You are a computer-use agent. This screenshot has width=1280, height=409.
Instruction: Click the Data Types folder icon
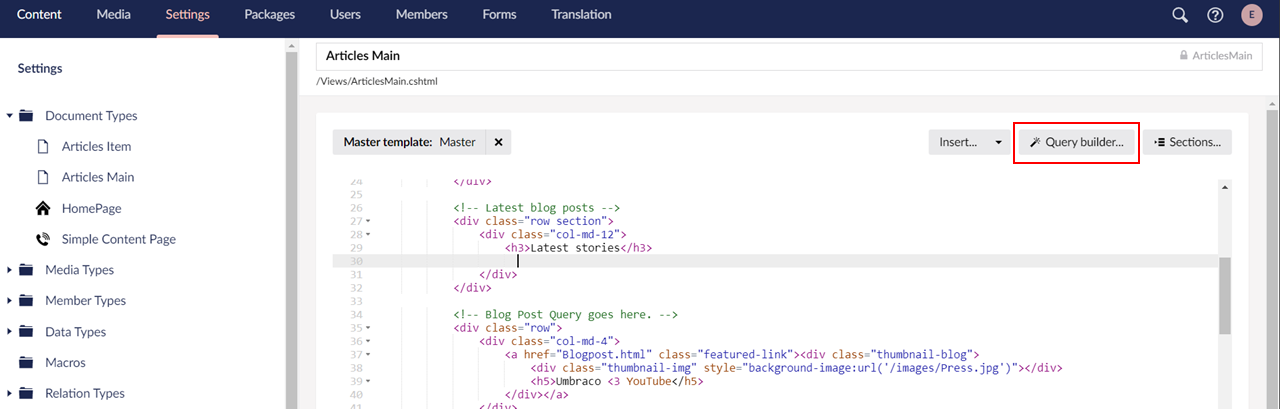tap(27, 332)
